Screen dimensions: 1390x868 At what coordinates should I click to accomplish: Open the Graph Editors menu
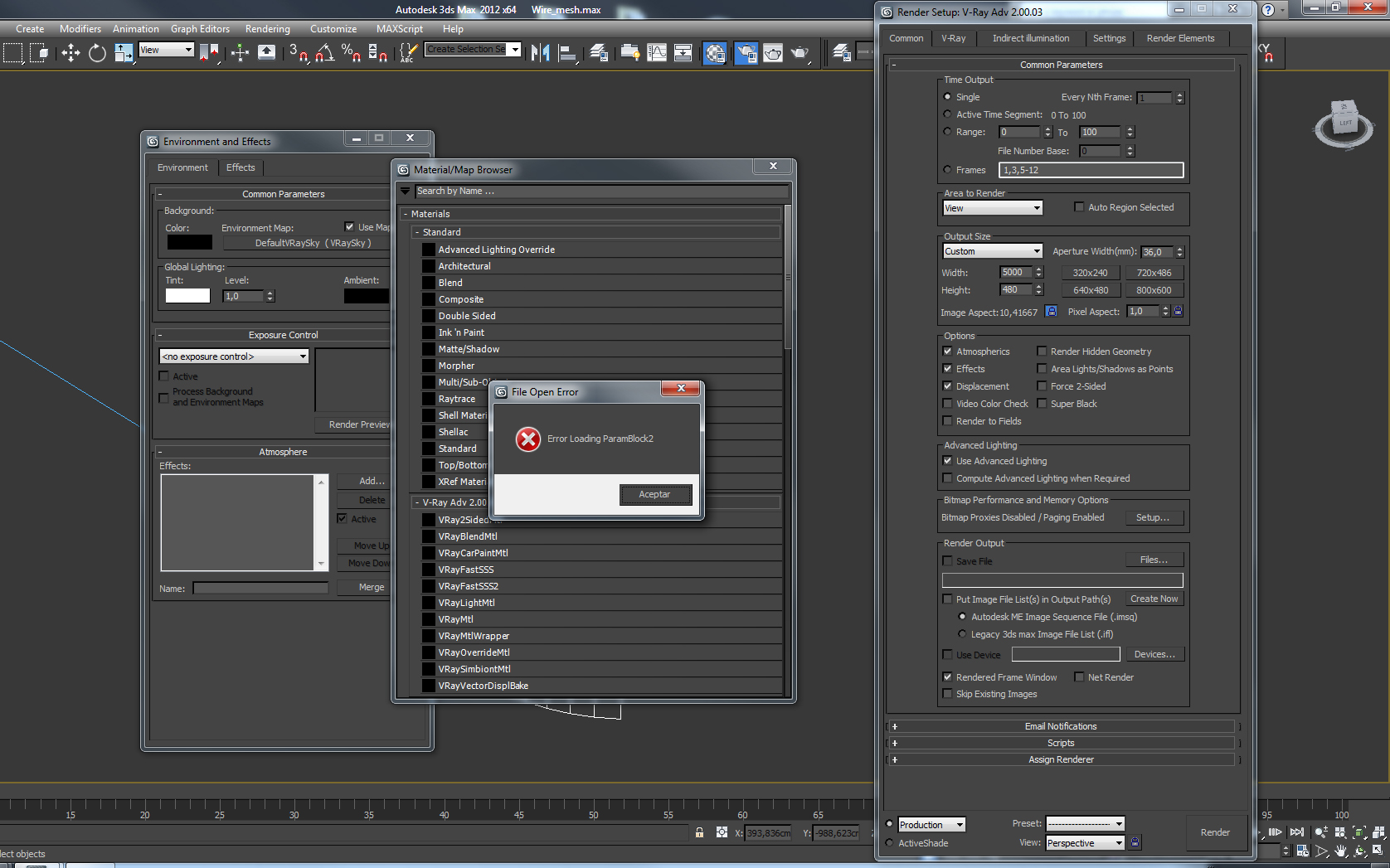pyautogui.click(x=200, y=29)
